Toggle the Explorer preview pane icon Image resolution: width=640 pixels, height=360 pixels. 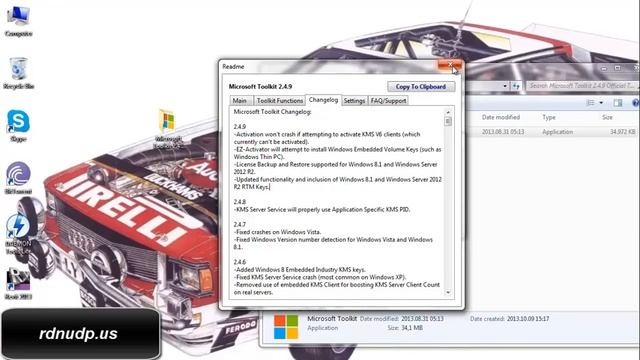tap(618, 102)
